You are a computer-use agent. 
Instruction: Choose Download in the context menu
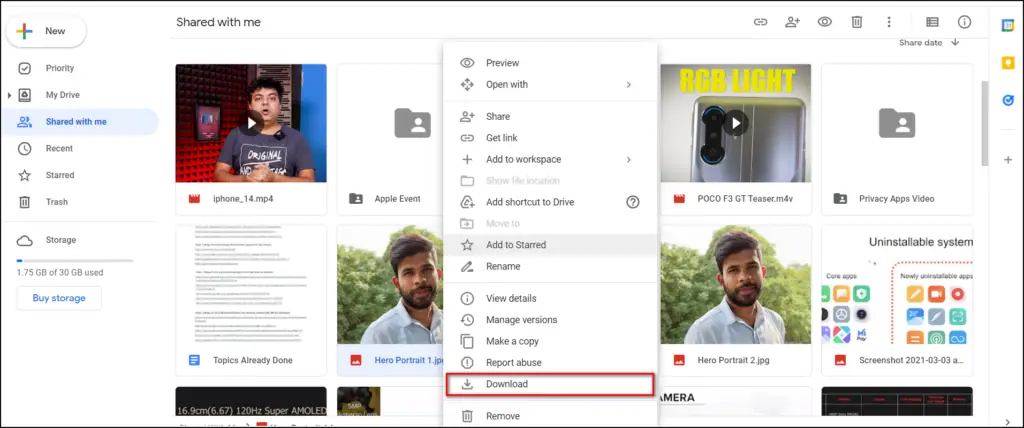(x=550, y=384)
